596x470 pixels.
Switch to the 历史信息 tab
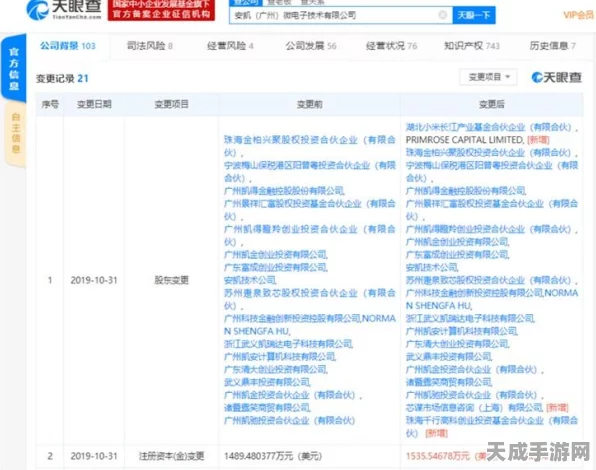(553, 46)
